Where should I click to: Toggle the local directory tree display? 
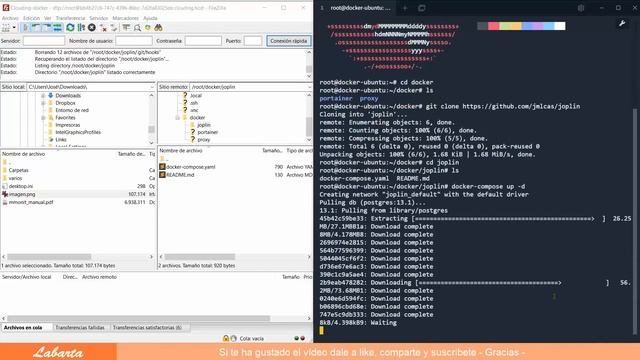[36, 28]
